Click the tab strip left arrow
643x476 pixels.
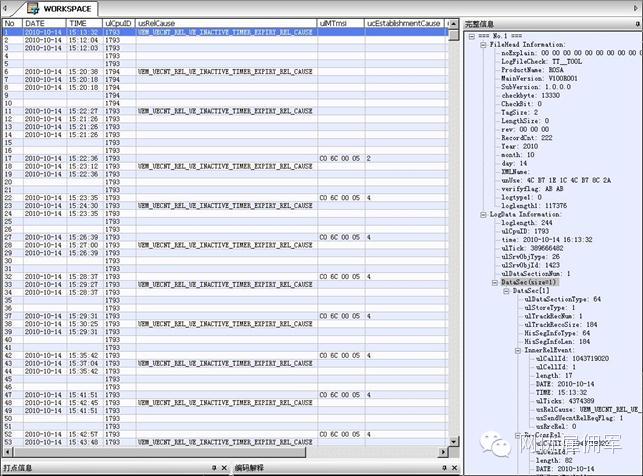[5, 8]
